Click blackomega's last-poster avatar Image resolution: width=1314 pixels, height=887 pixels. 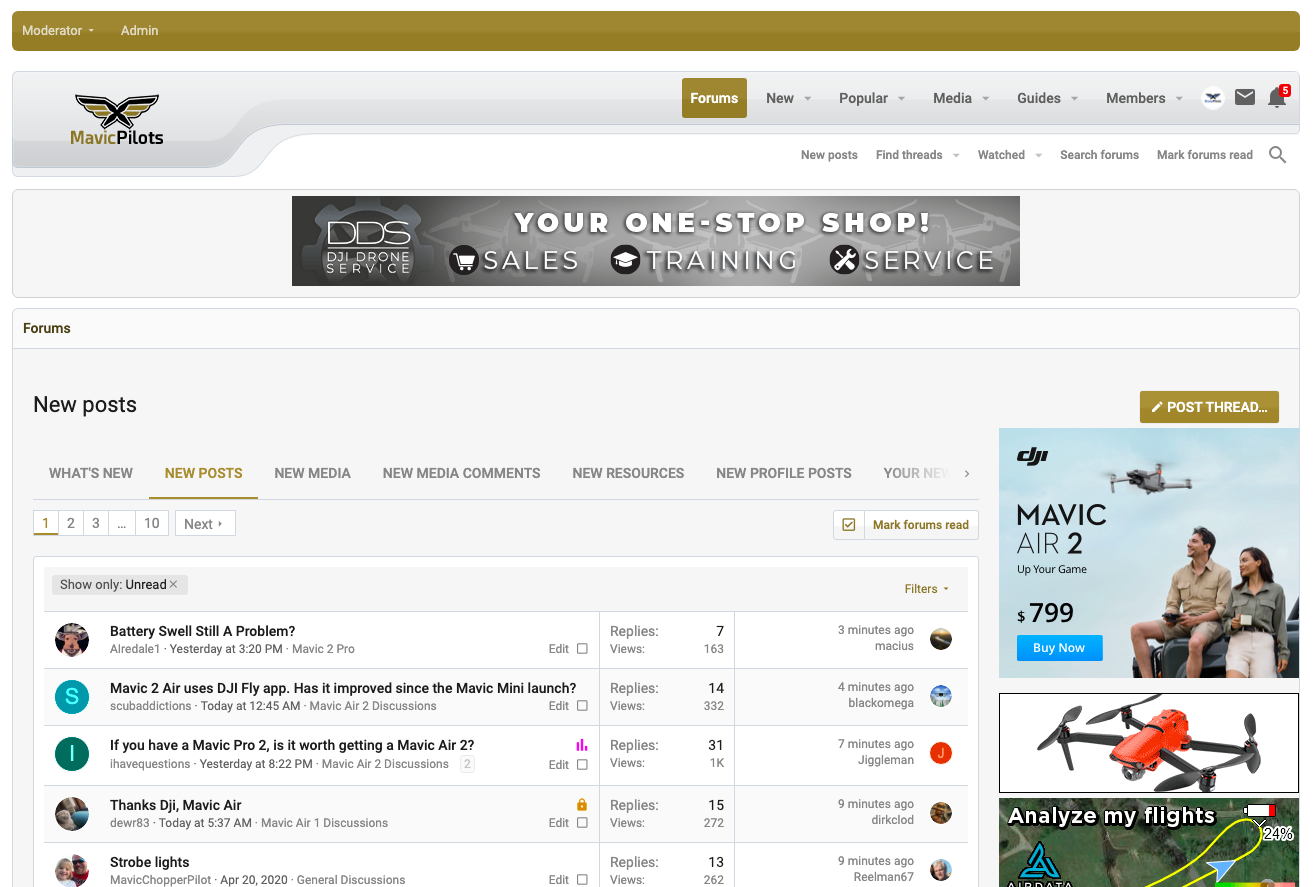940,696
